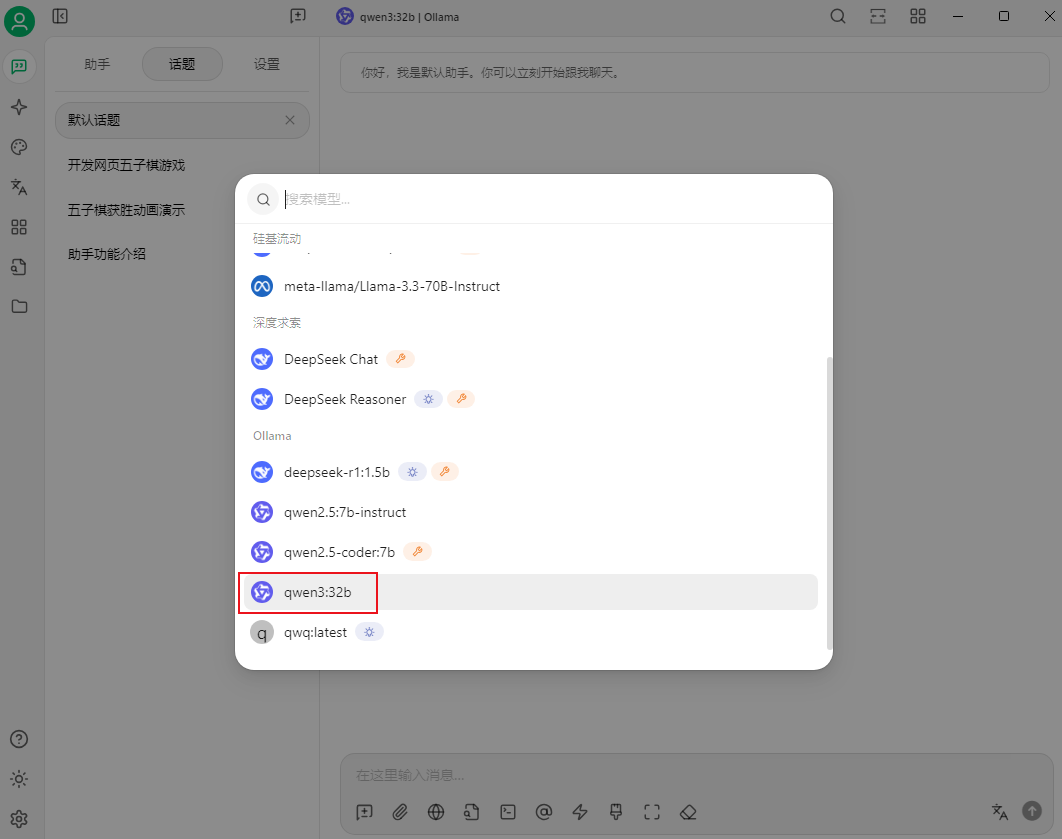Select the qwen2.5:7b-instruct model
Screen dimensions: 1062x839
point(530,512)
